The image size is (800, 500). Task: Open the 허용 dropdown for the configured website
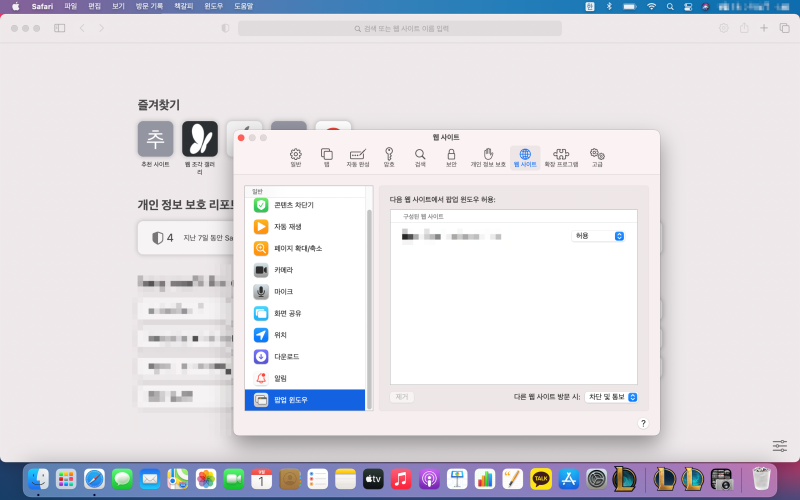[x=597, y=236]
